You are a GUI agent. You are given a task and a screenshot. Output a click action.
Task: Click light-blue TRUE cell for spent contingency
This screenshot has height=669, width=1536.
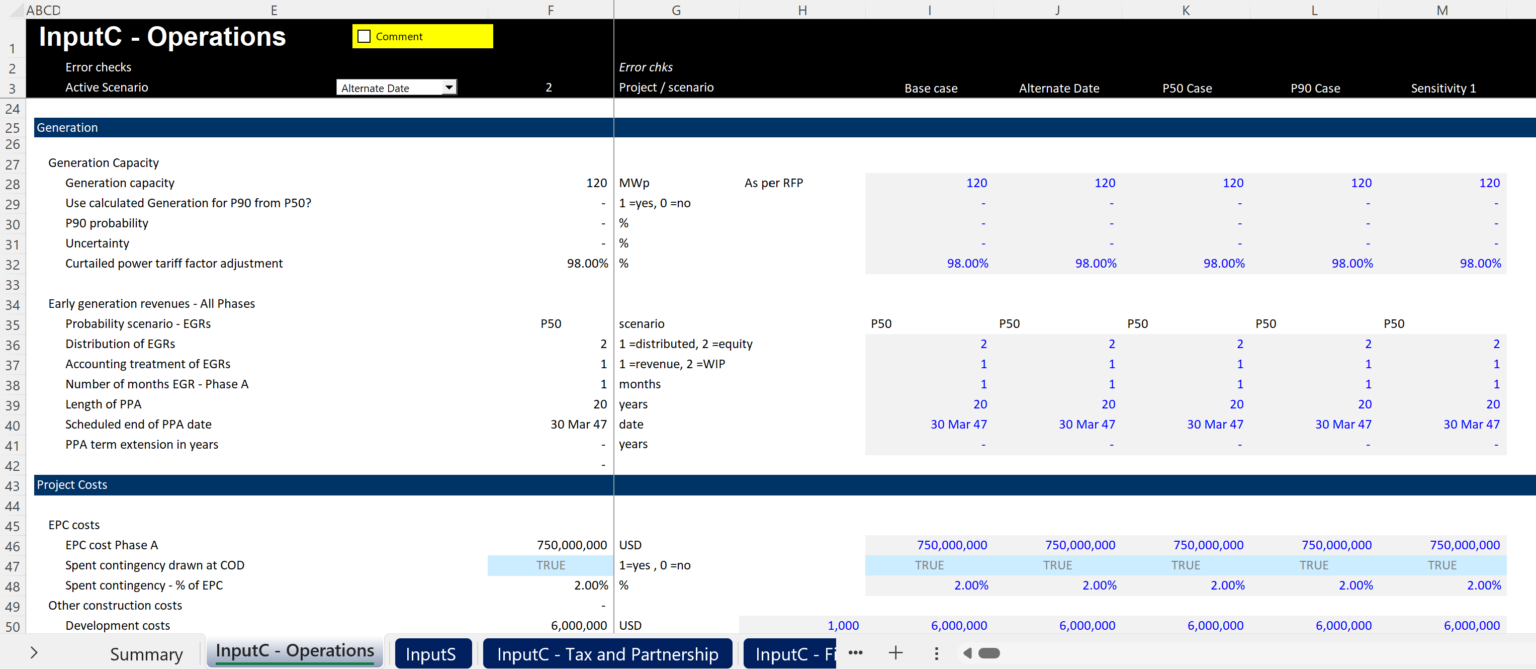click(x=548, y=566)
